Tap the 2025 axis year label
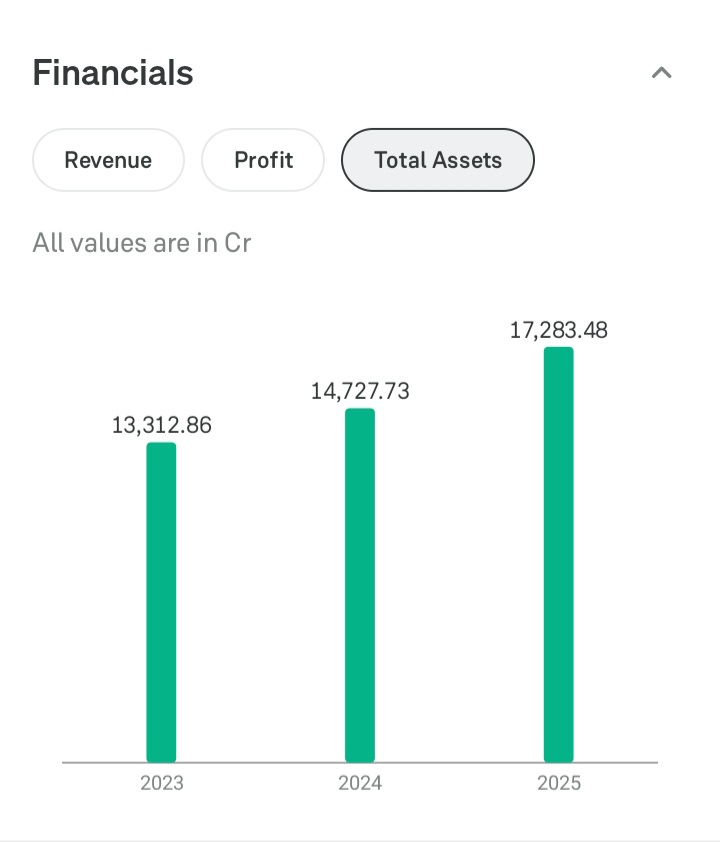The height and width of the screenshot is (842, 720). [x=559, y=783]
